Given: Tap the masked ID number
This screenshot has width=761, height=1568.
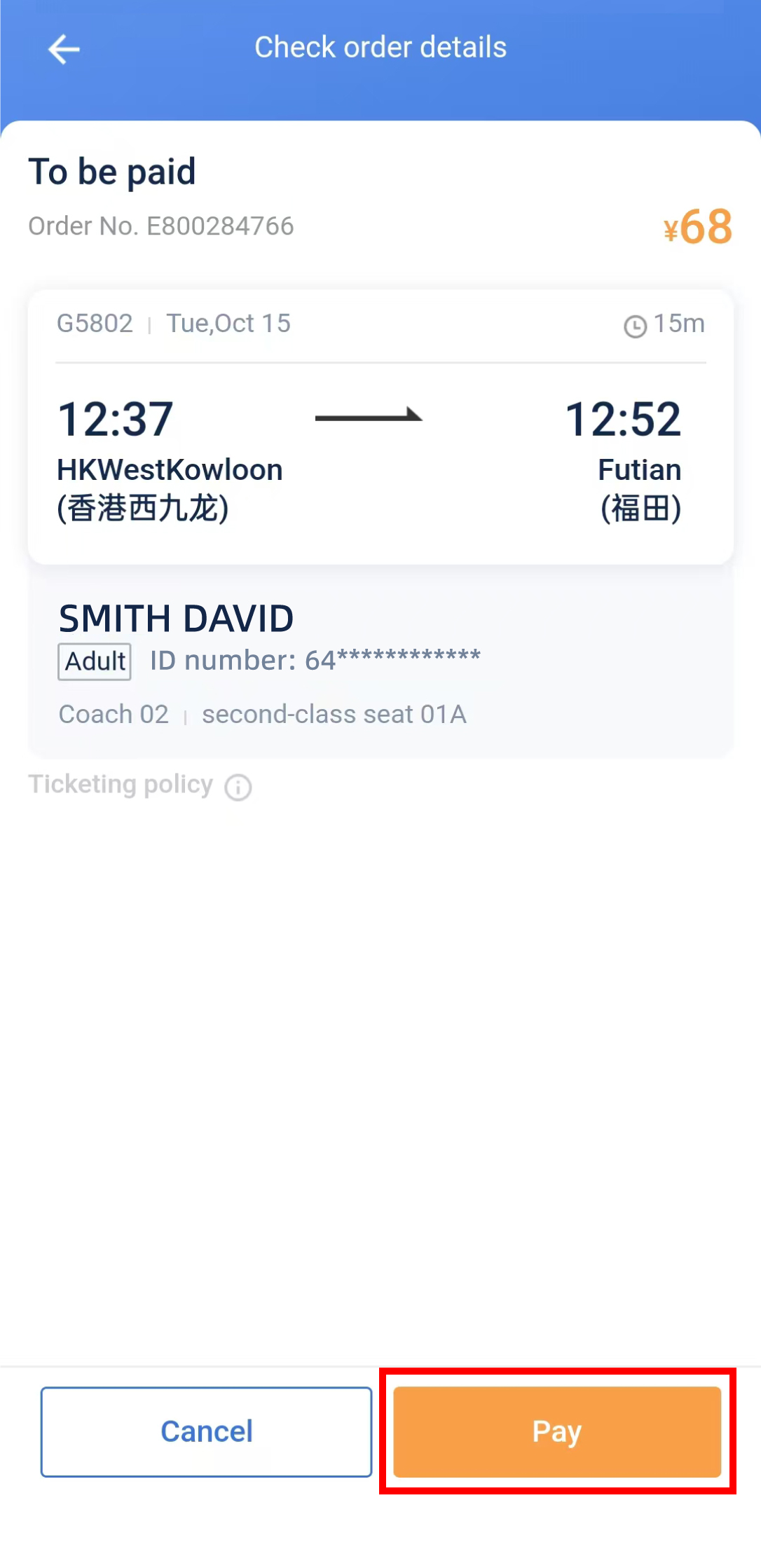Looking at the screenshot, I should click(315, 660).
